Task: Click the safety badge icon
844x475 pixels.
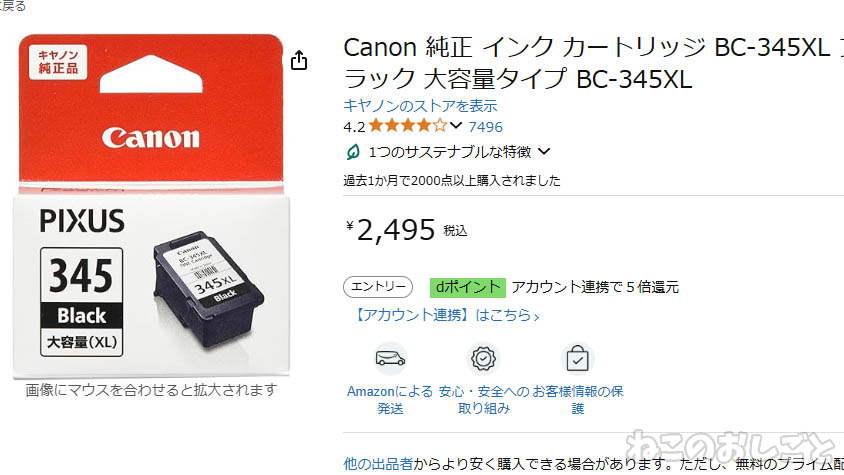Action: coord(483,359)
